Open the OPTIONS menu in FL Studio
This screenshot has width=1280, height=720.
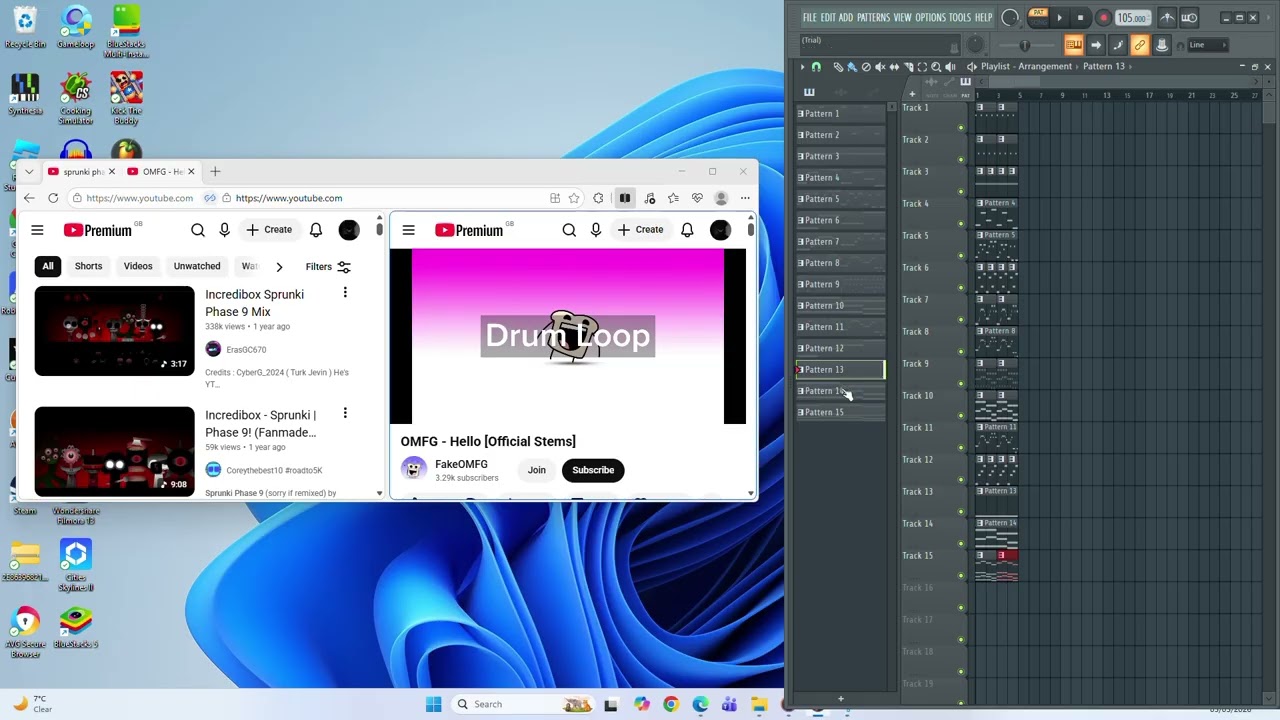pos(931,17)
